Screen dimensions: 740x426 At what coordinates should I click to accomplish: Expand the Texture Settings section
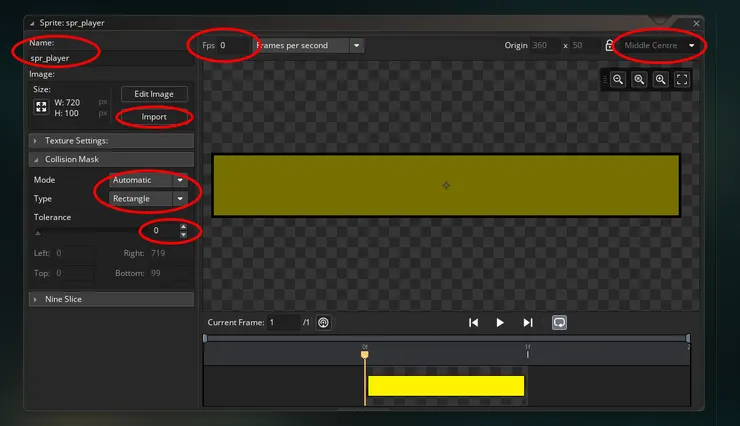pyautogui.click(x=111, y=141)
